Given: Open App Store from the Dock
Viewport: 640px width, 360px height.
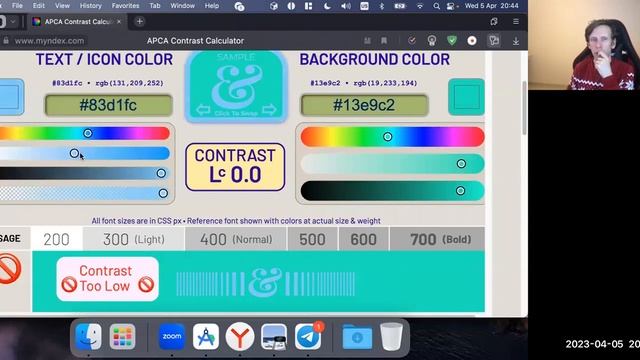Looking at the screenshot, I should click(x=206, y=337).
